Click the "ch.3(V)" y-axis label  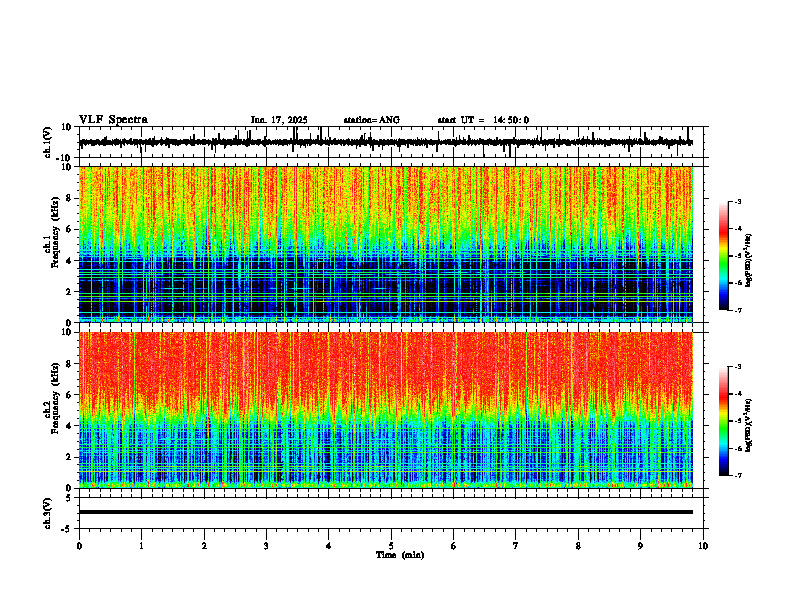[x=48, y=513]
